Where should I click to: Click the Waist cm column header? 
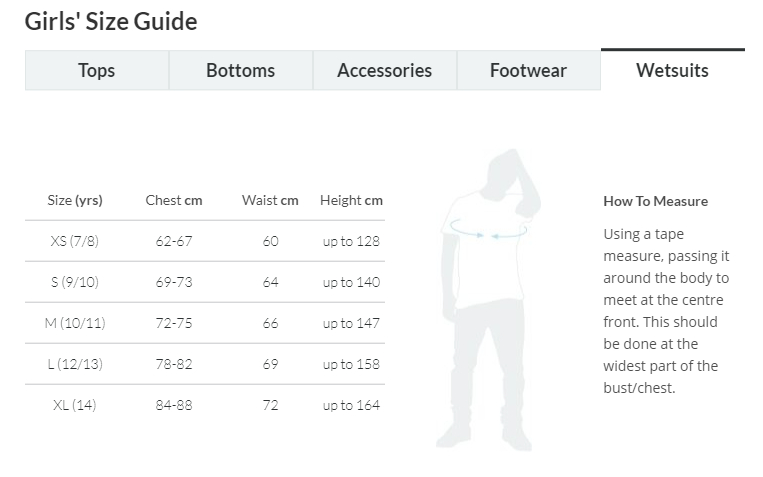click(270, 200)
